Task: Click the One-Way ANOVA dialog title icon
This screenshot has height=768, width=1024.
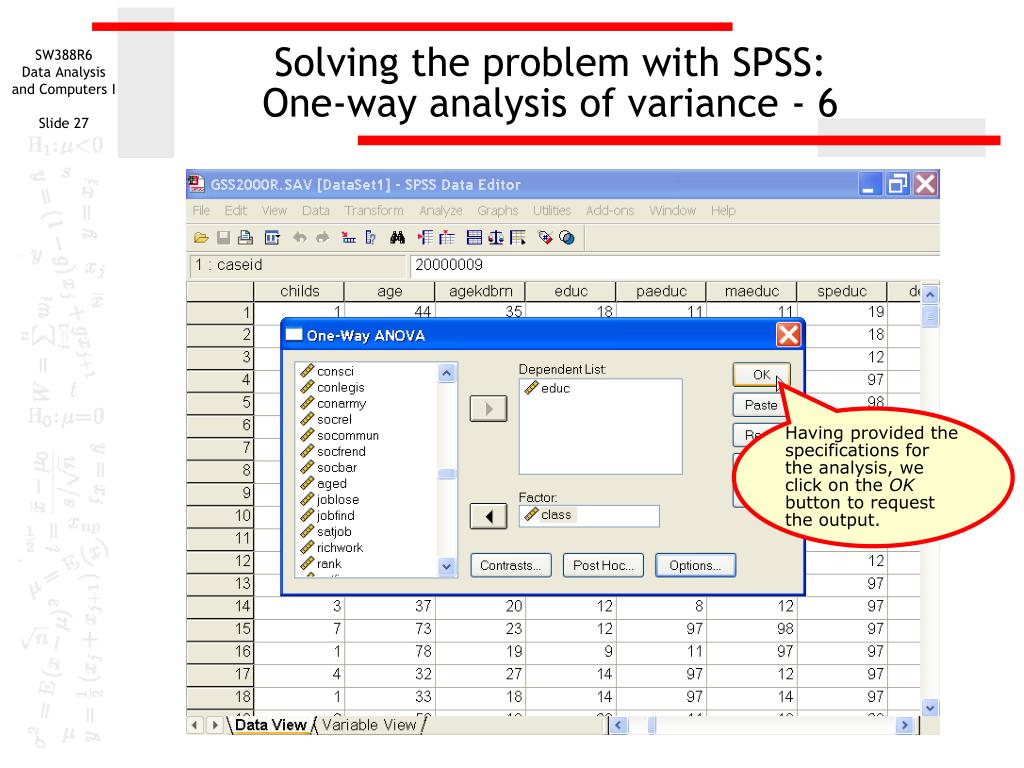Action: (295, 335)
